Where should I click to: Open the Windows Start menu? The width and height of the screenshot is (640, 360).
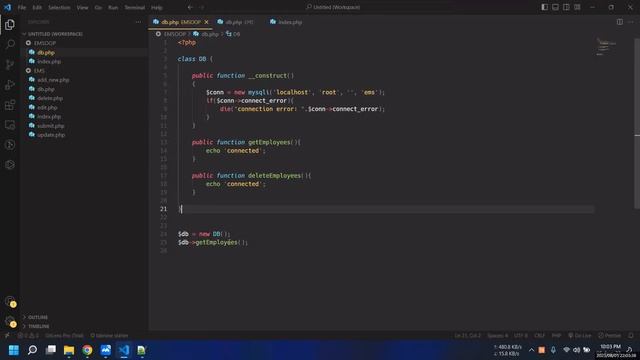pyautogui.click(x=13, y=350)
